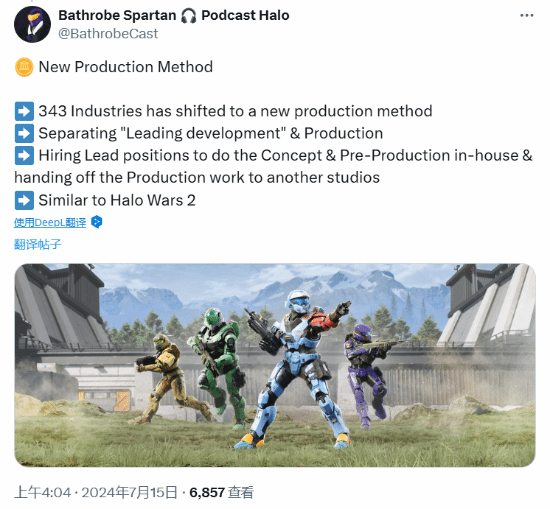Click the 使用DeepL翻译 link

50,222
